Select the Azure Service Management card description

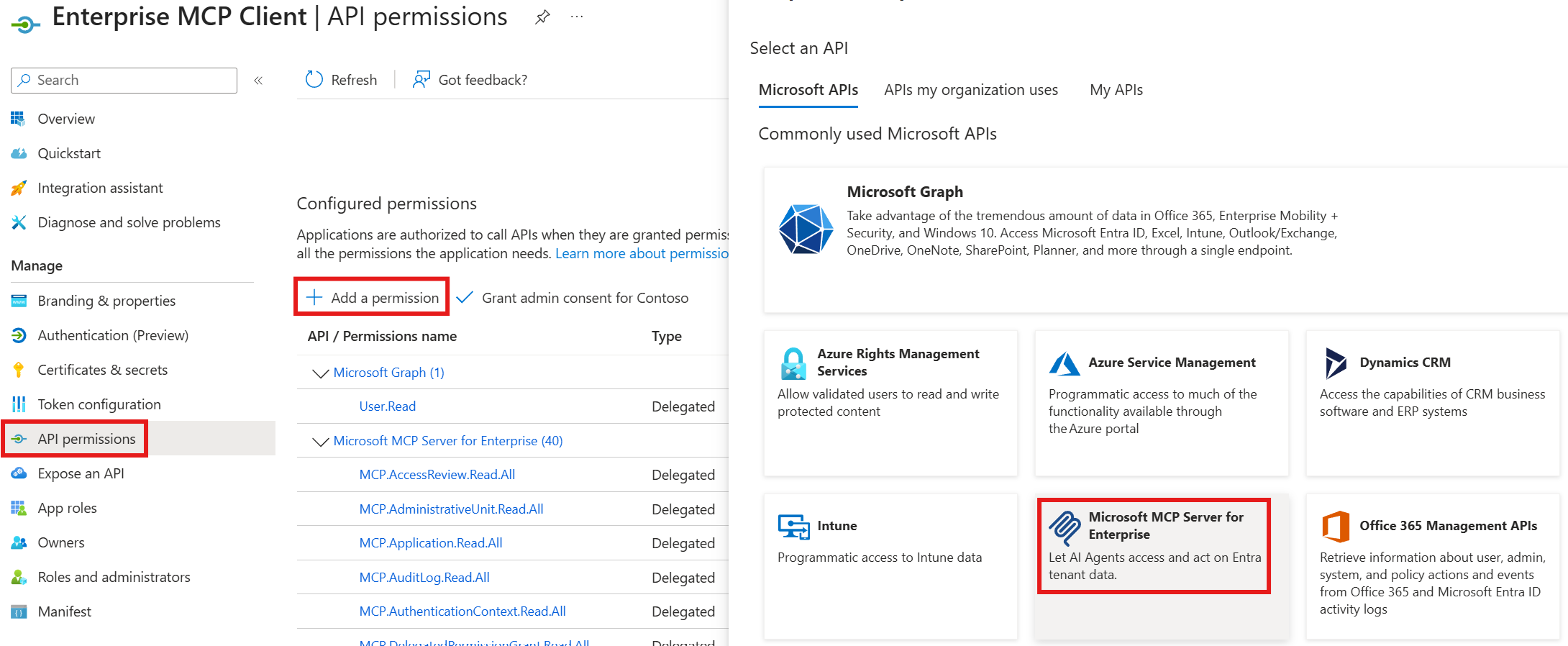pyautogui.click(x=1153, y=411)
